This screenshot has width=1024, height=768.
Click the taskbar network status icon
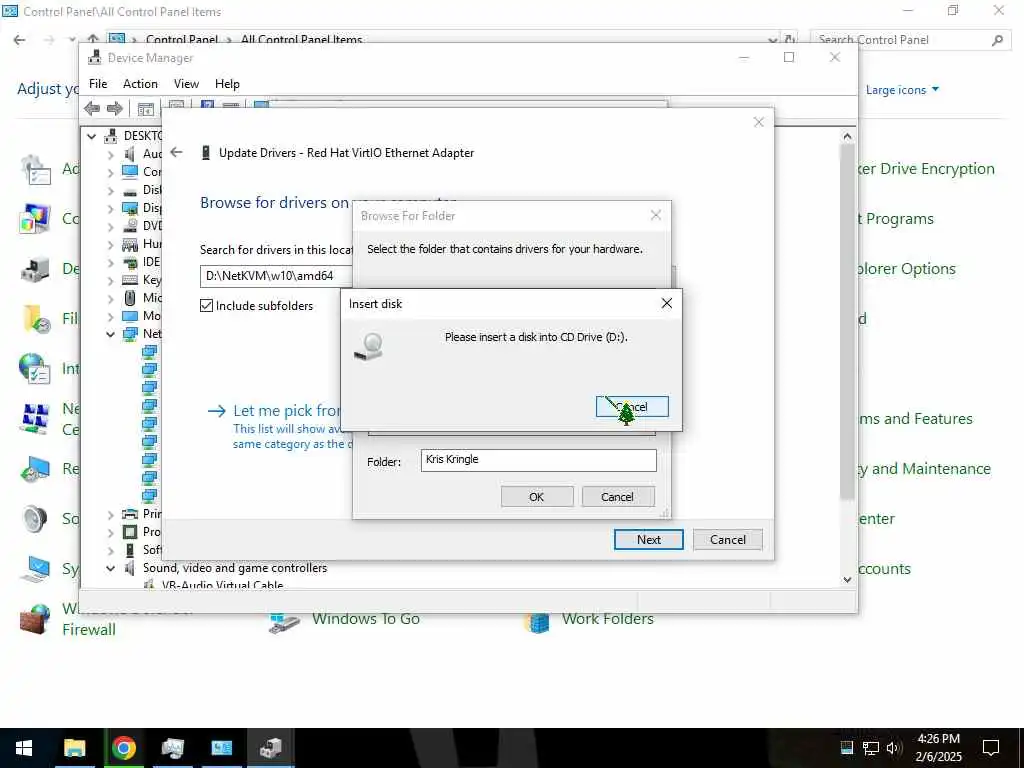871,748
